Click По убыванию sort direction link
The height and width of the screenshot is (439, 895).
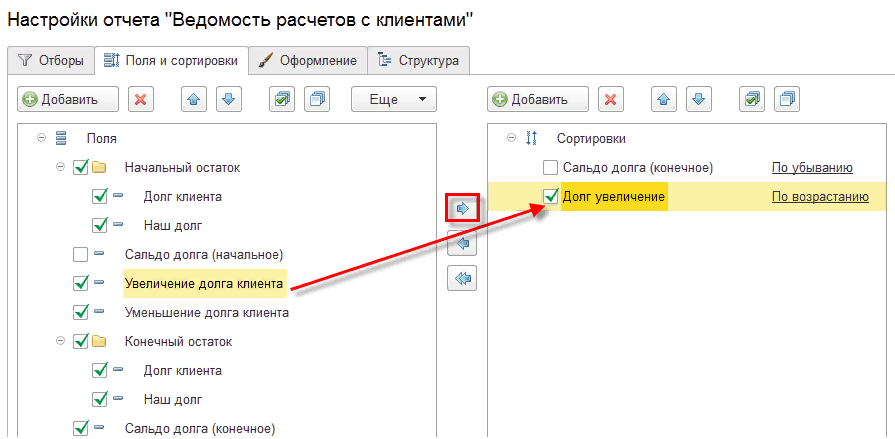coord(811,168)
